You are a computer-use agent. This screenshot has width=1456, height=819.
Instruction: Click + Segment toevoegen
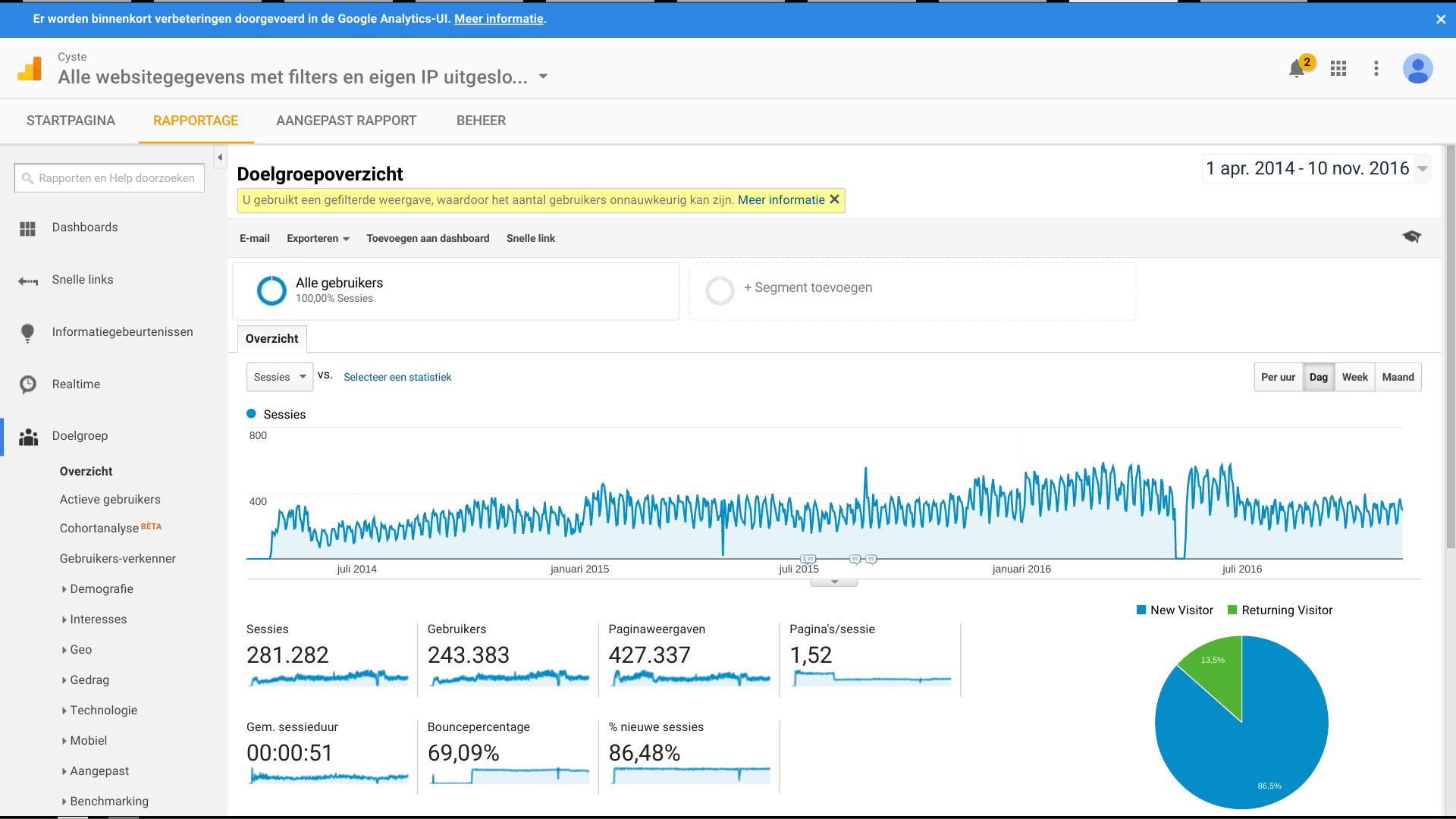click(808, 287)
